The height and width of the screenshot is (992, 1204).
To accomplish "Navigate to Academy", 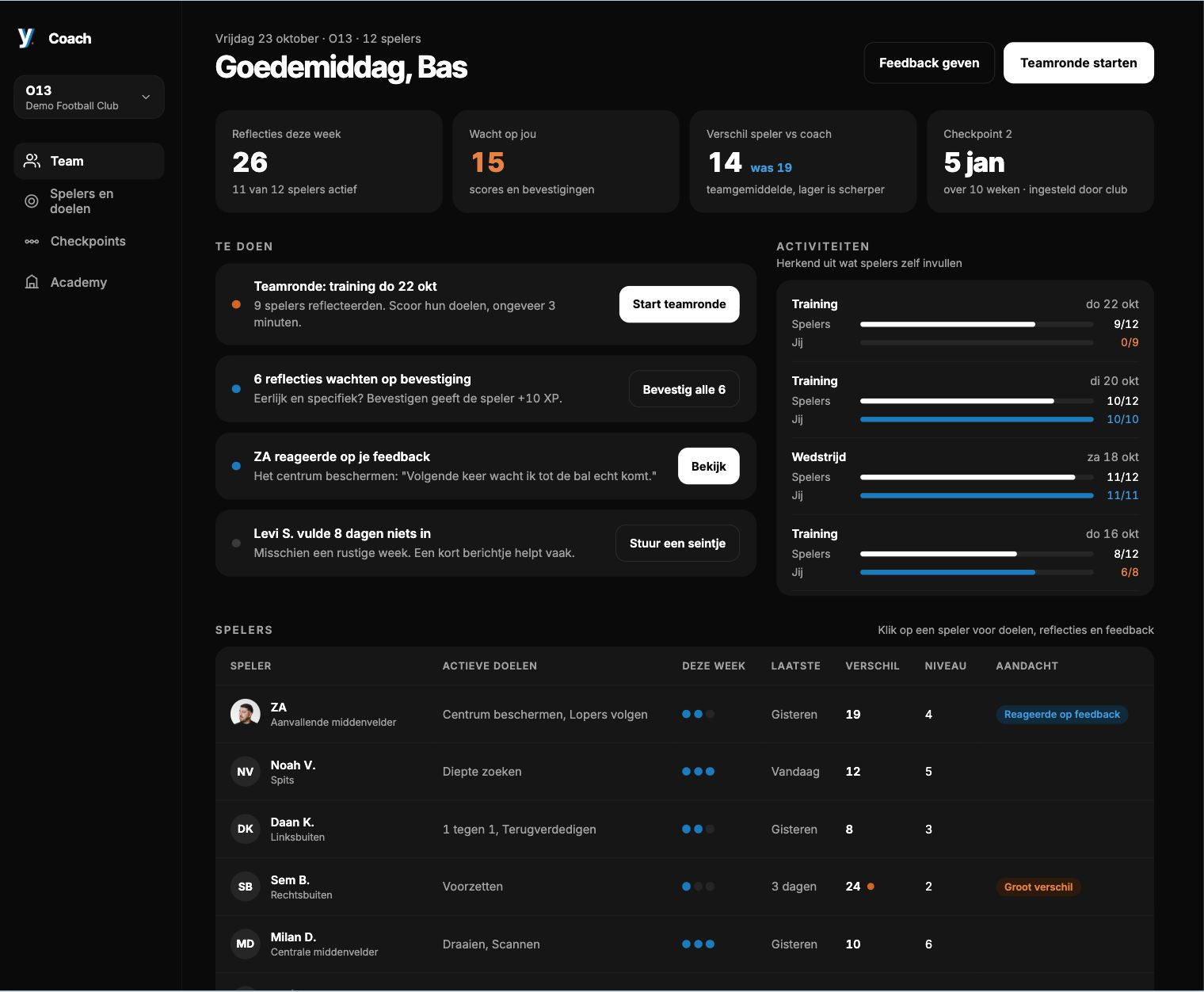I will point(89,282).
